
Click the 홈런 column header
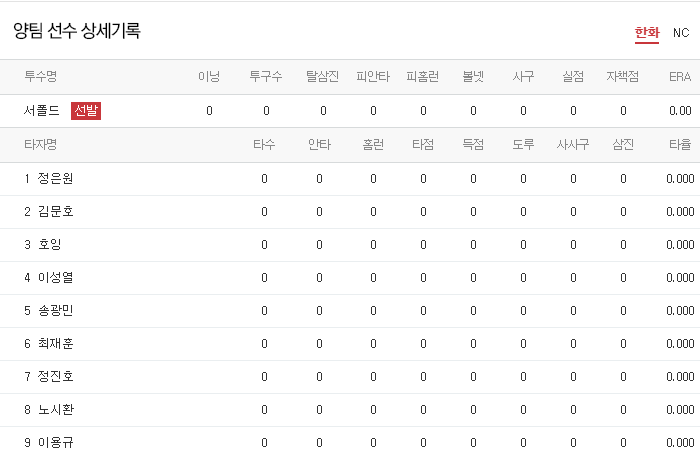[x=373, y=144]
